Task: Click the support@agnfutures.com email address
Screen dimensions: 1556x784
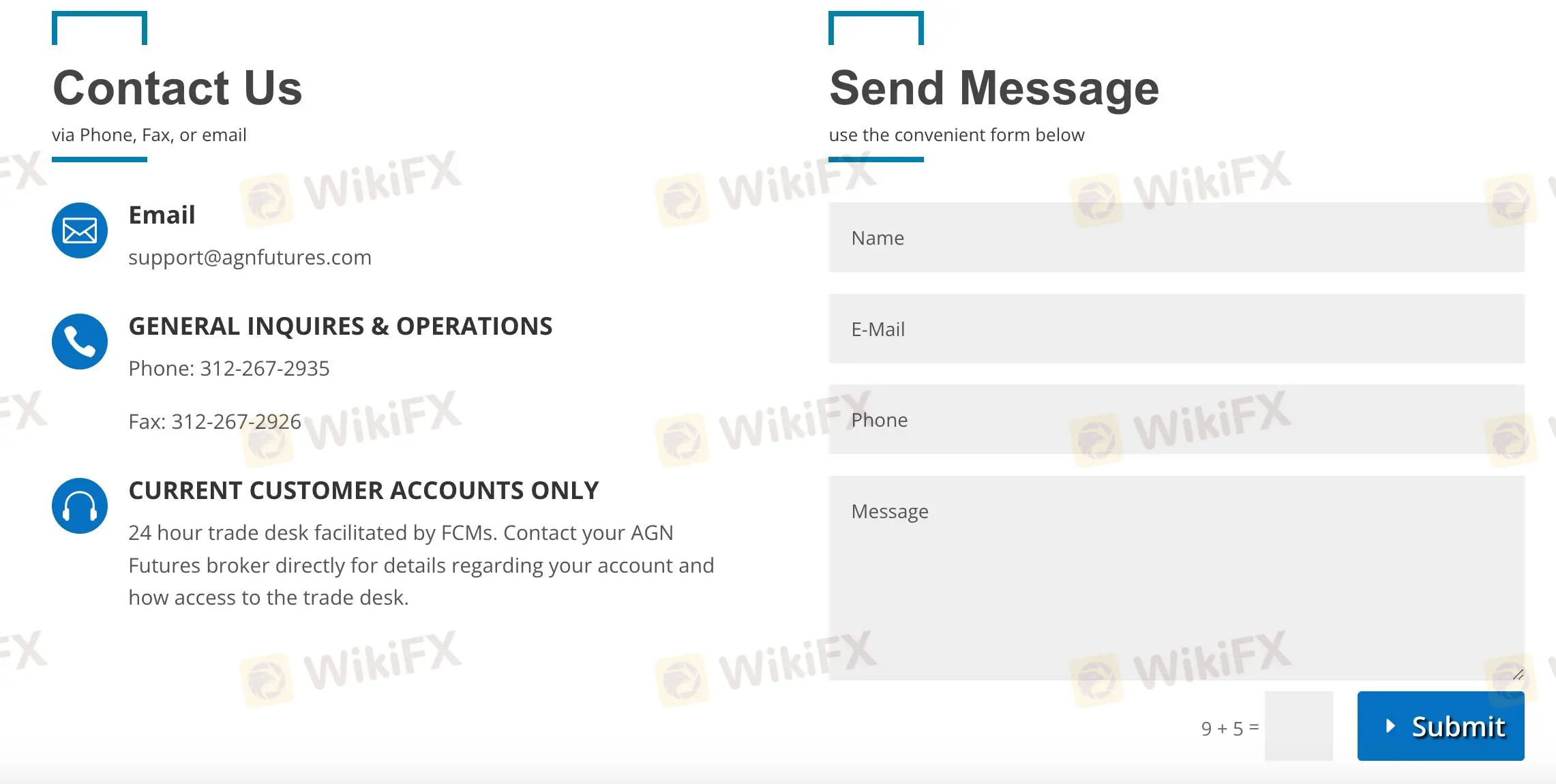Action: (250, 258)
